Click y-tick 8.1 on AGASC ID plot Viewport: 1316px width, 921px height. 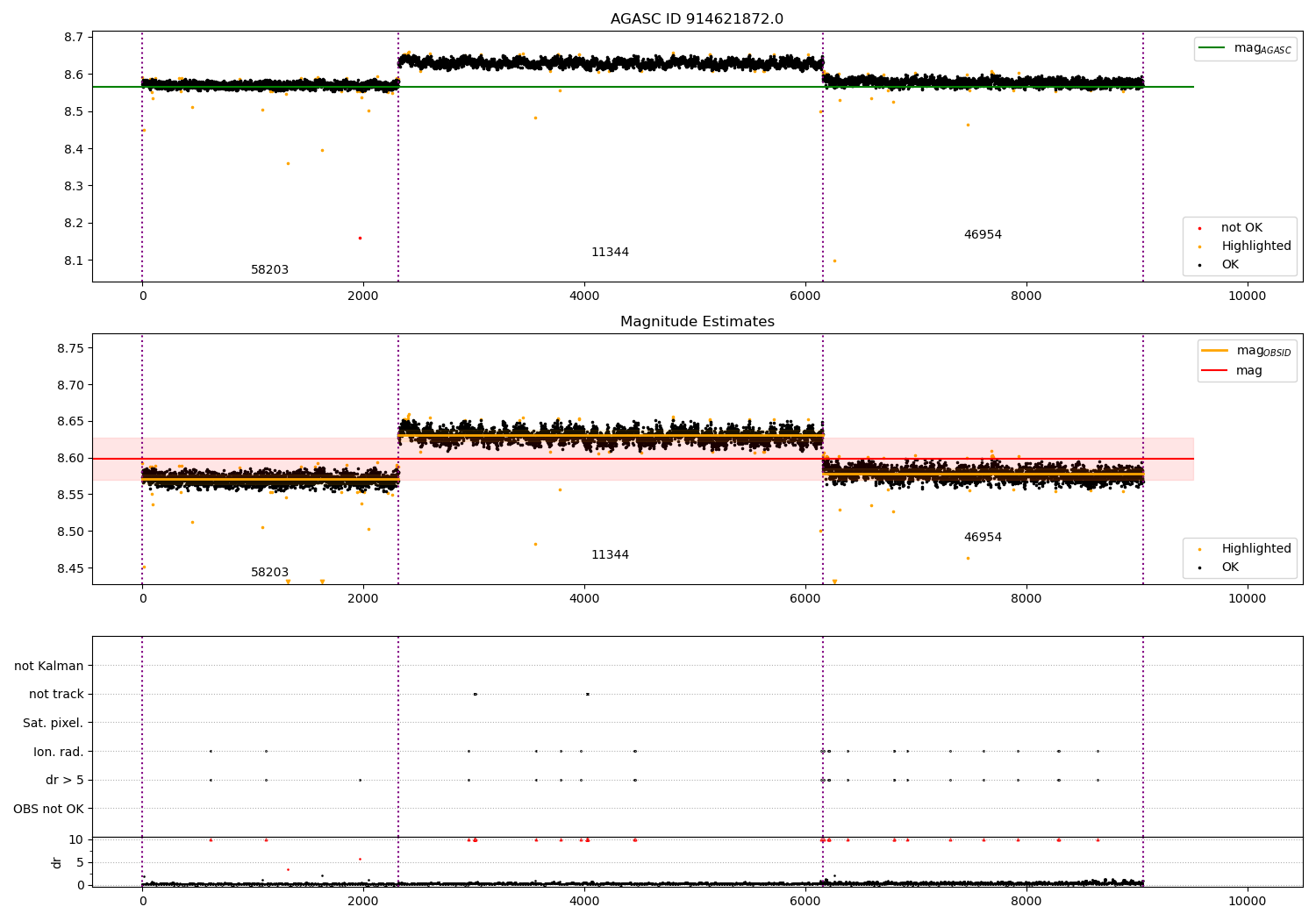73,261
